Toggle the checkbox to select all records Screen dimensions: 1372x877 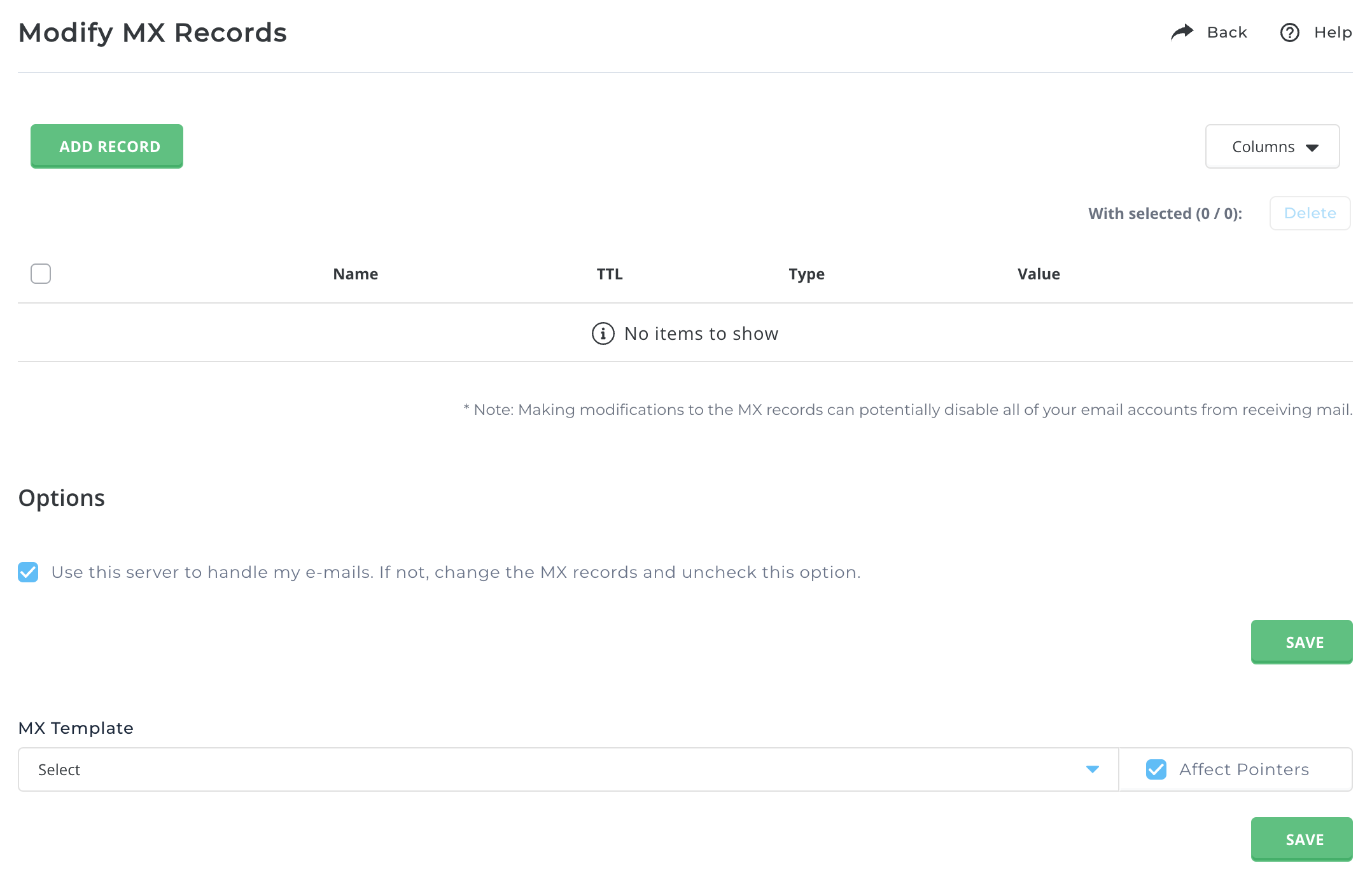click(41, 274)
